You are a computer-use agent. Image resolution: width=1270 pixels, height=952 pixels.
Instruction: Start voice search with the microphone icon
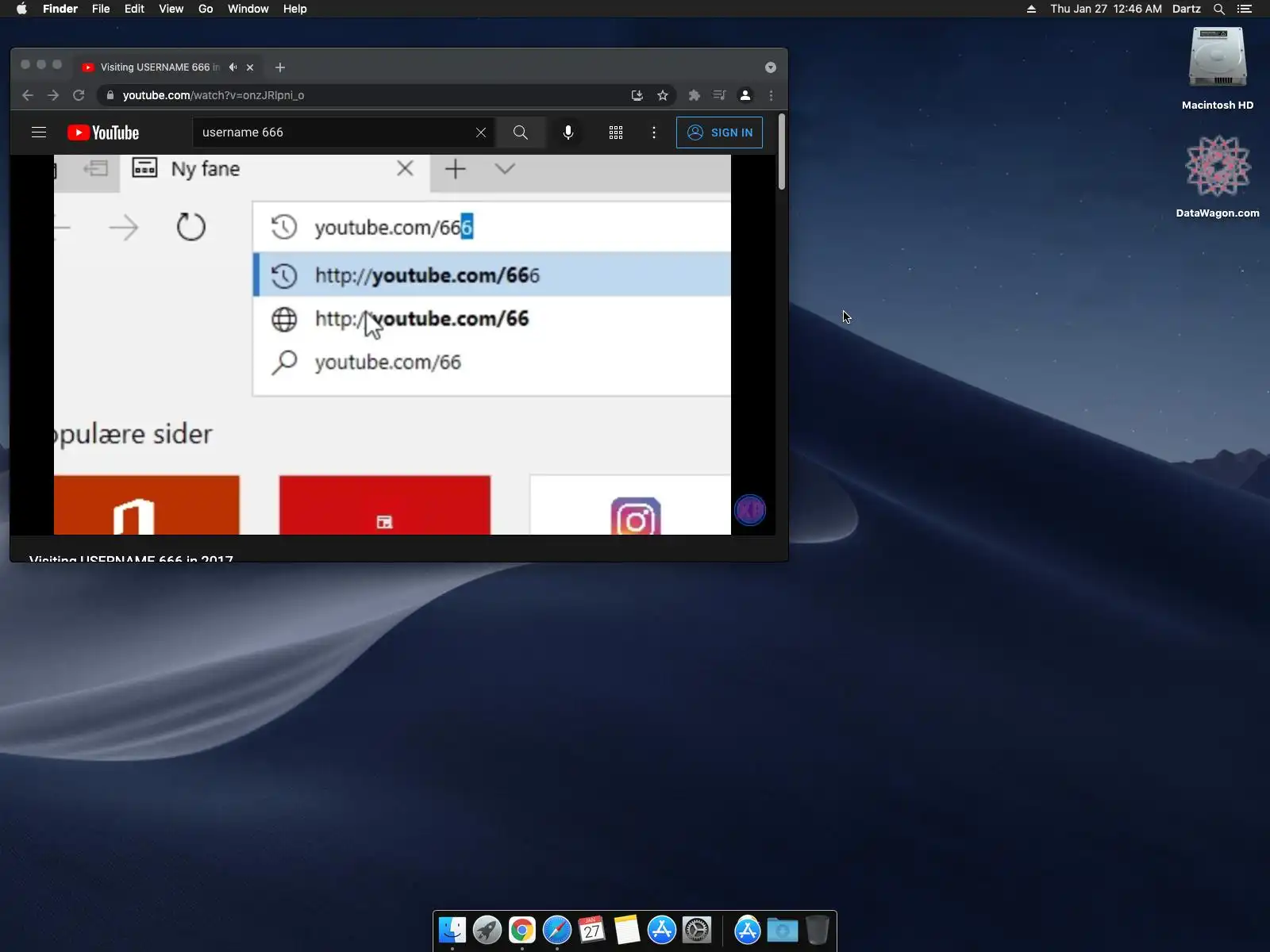coord(568,132)
